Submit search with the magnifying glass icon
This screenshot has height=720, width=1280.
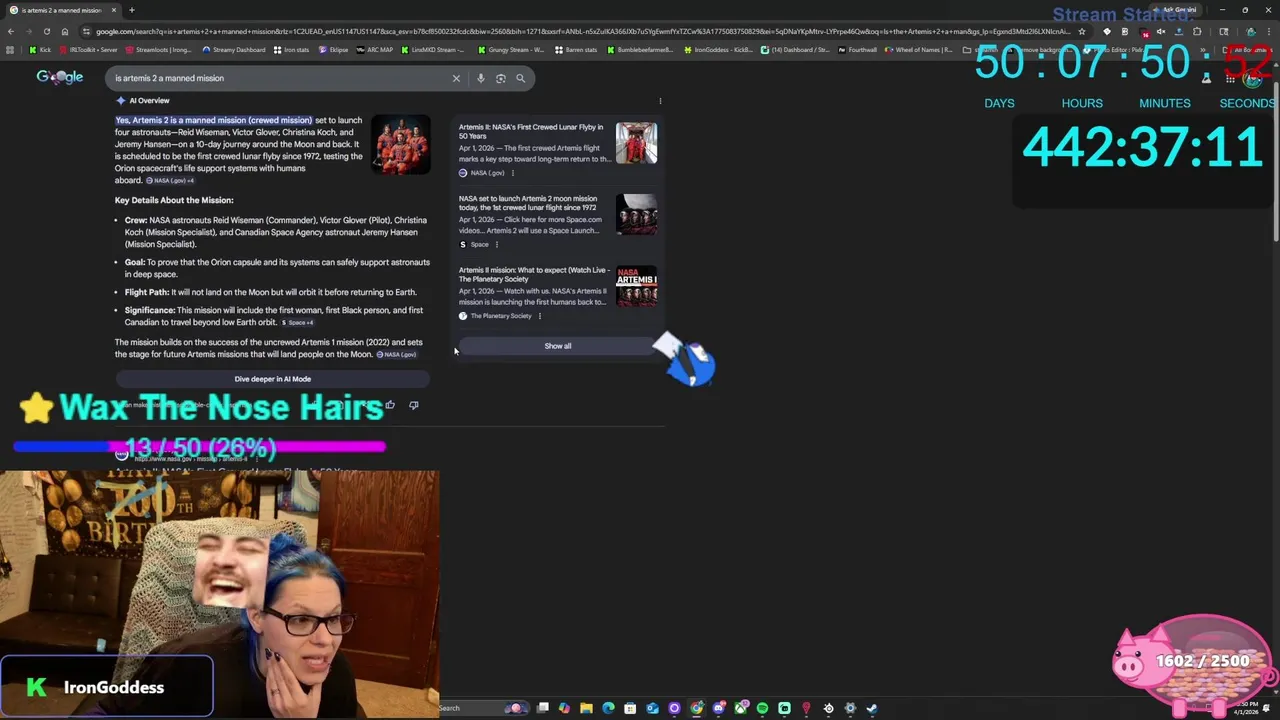coord(520,78)
